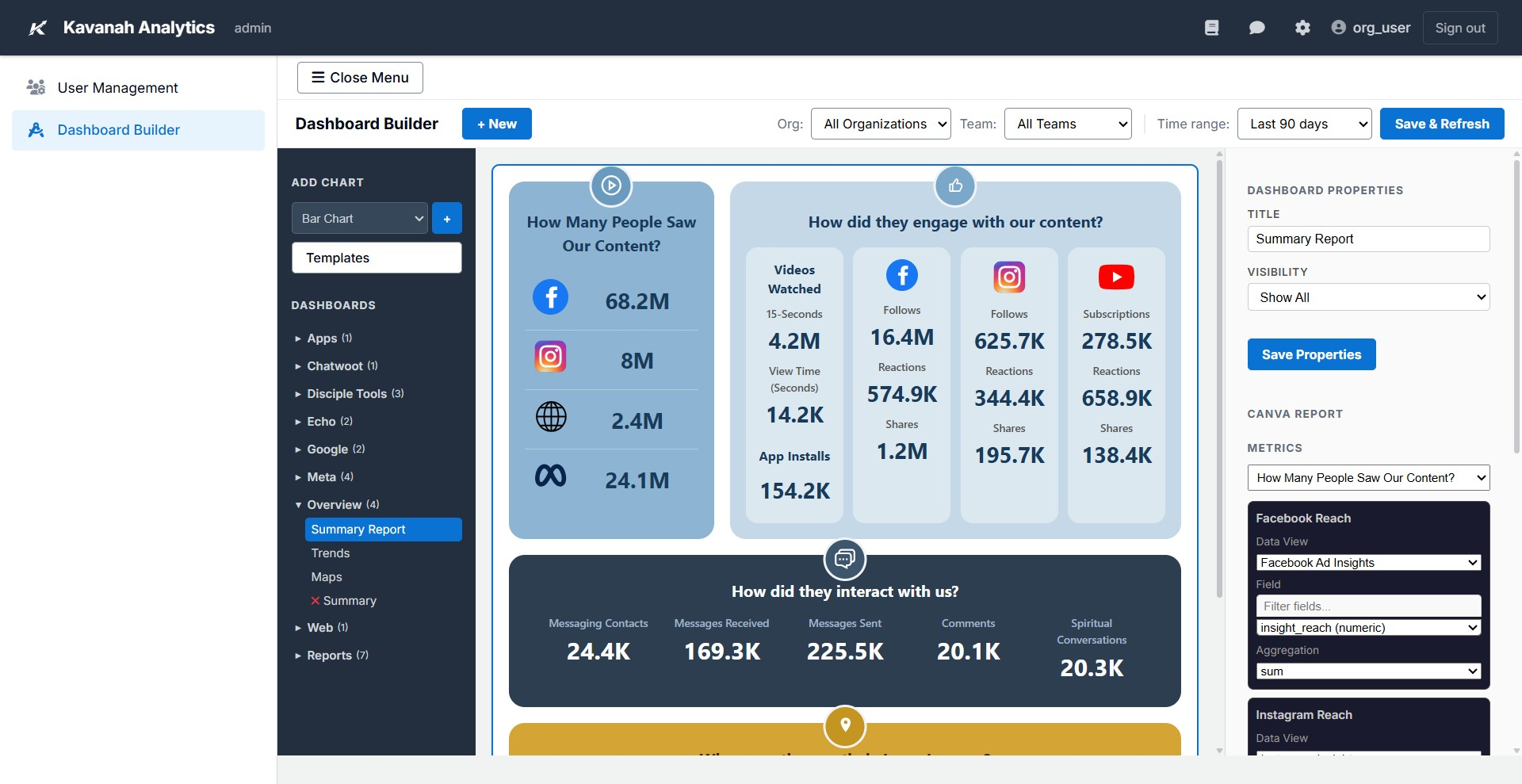Click the Save & Refresh button
Screen dimensions: 1522x784
(1441, 124)
